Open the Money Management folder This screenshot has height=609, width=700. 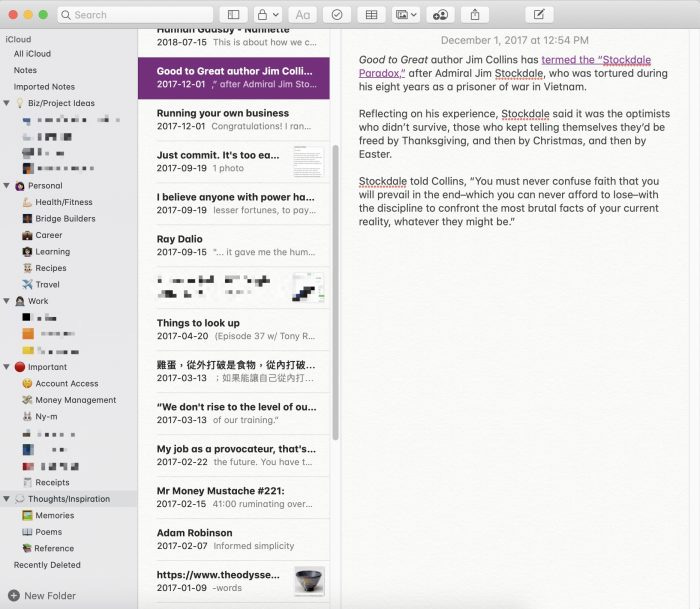(x=75, y=400)
